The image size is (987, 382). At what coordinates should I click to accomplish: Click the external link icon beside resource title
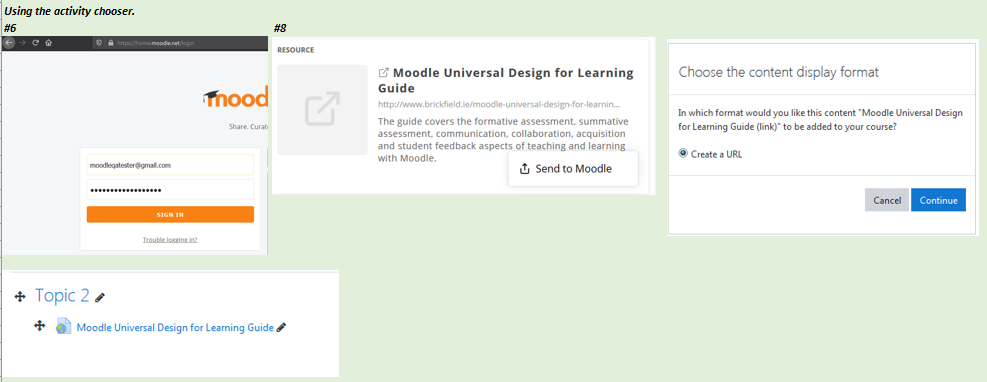(383, 72)
